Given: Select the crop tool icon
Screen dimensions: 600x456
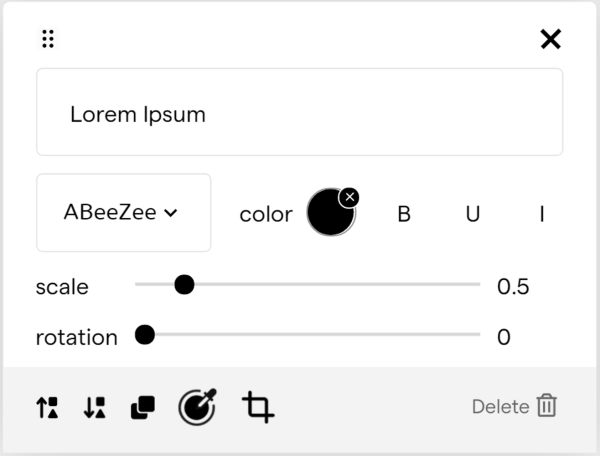Looking at the screenshot, I should coord(258,407).
